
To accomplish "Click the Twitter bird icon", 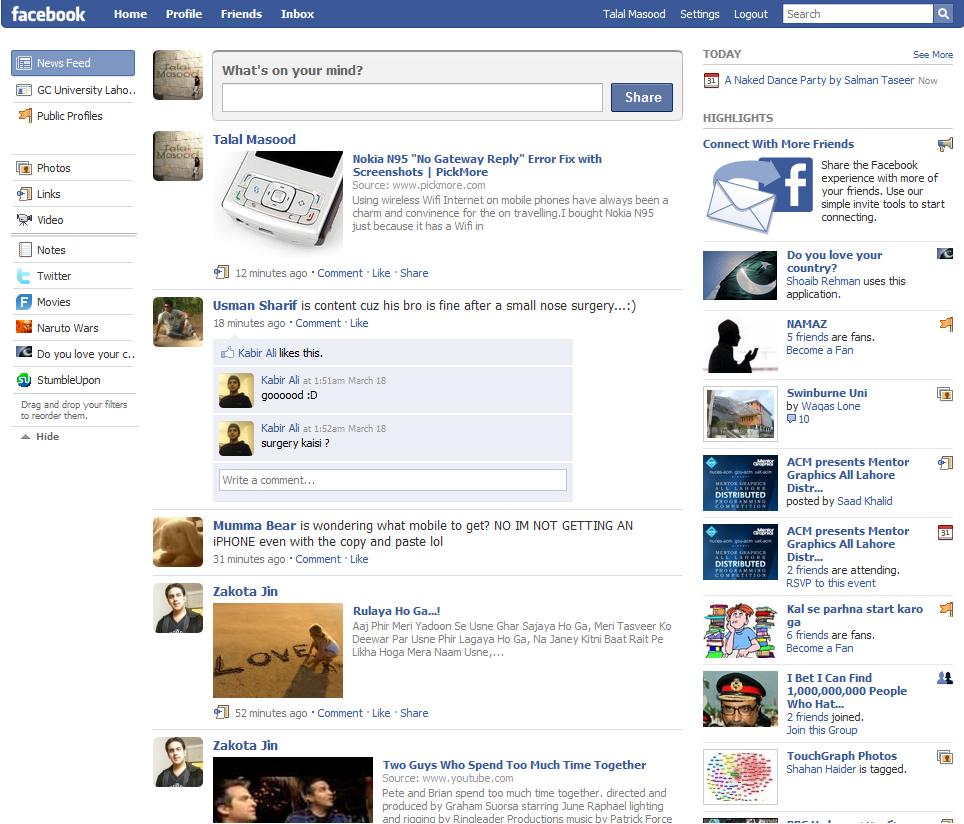I will 24,276.
